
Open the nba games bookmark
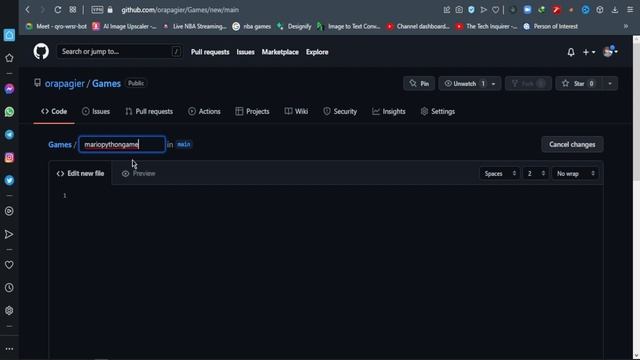(x=251, y=27)
